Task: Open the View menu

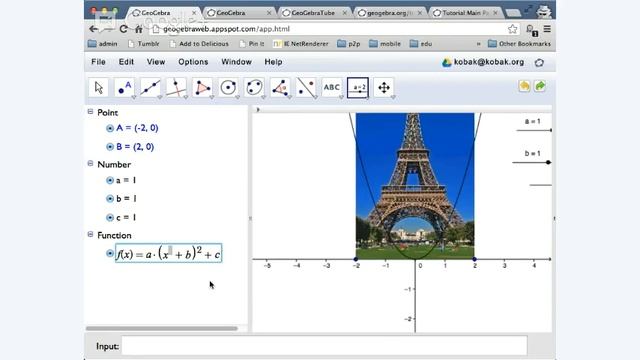Action: 156,62
